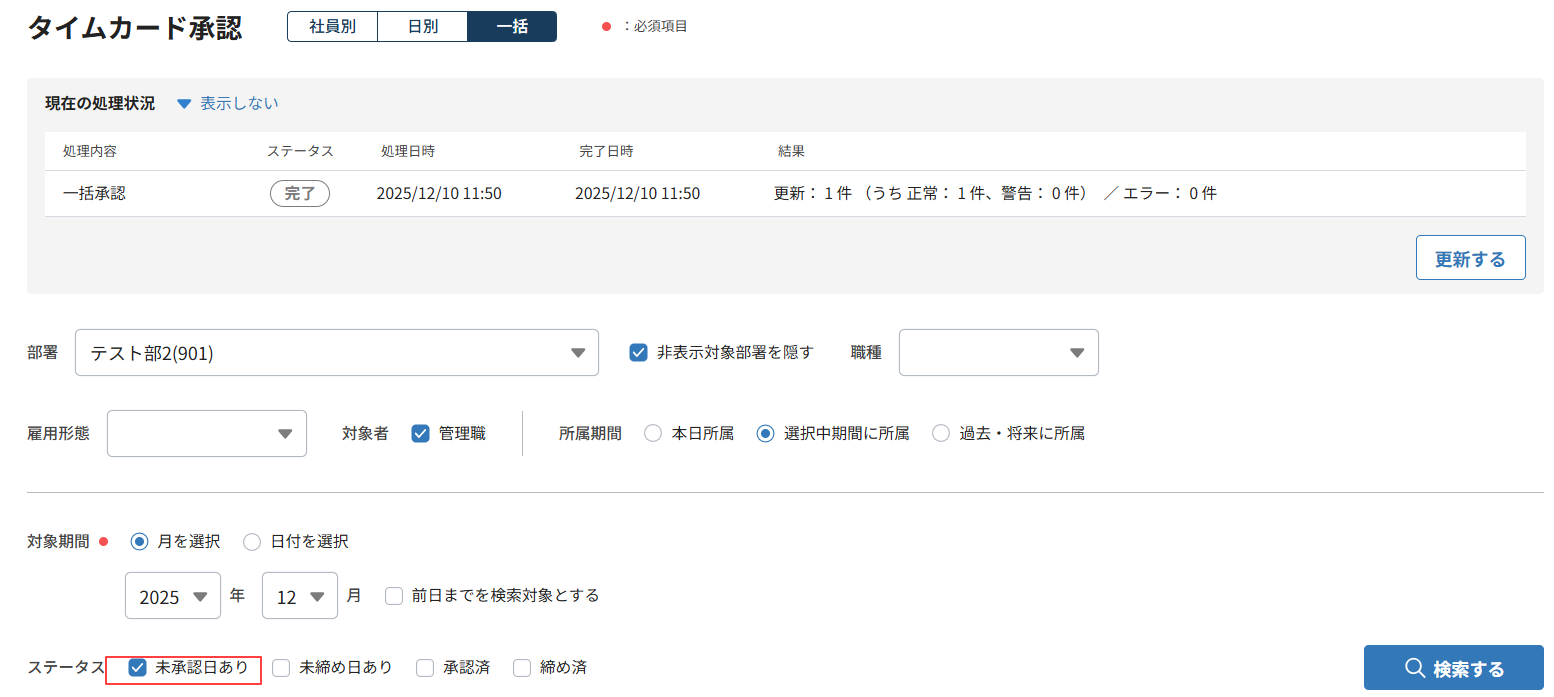Switch to the 日別 tab
Screen dimensions: 1554x697
pos(422,27)
